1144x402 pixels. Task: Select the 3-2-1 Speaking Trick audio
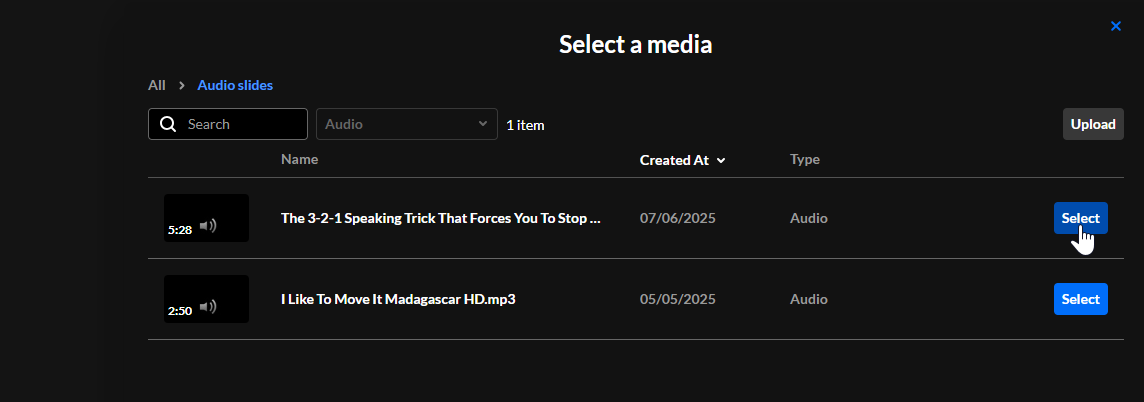click(1080, 218)
